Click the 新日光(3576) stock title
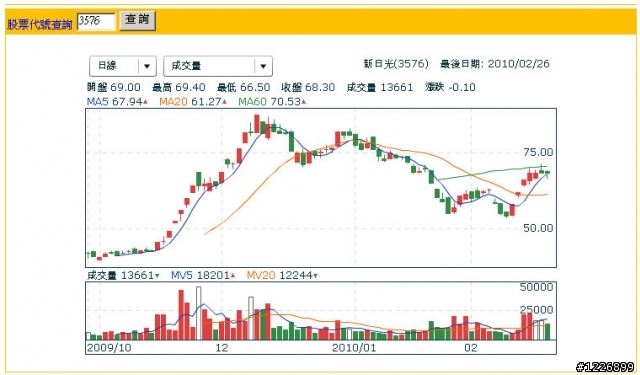 point(396,64)
